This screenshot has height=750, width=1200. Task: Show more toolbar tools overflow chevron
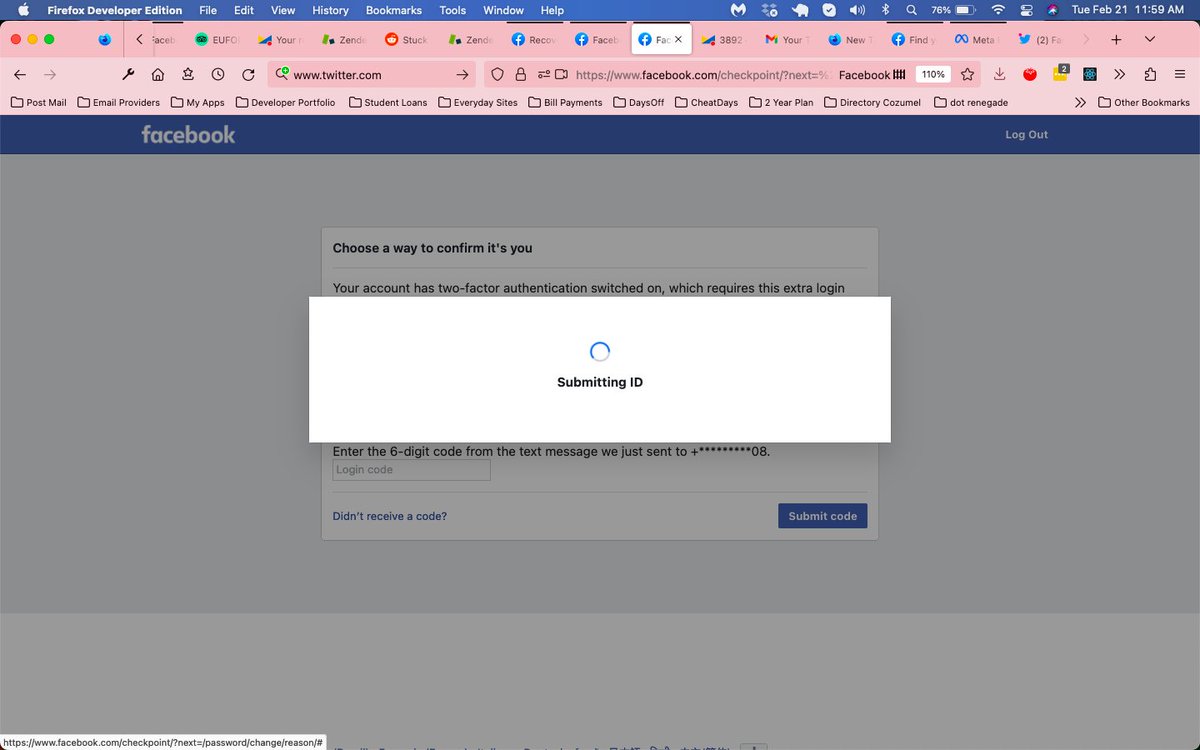(1120, 74)
